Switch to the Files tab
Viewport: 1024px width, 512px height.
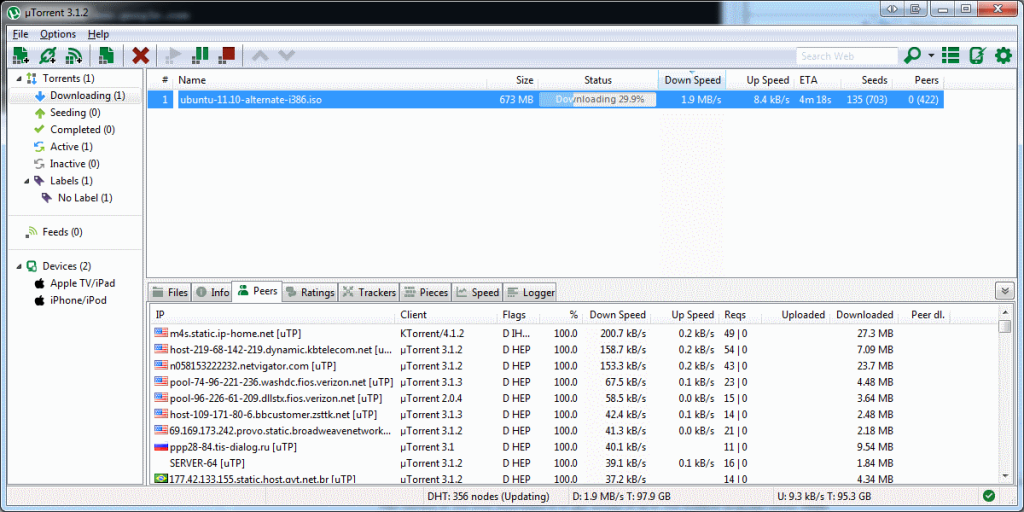click(170, 293)
